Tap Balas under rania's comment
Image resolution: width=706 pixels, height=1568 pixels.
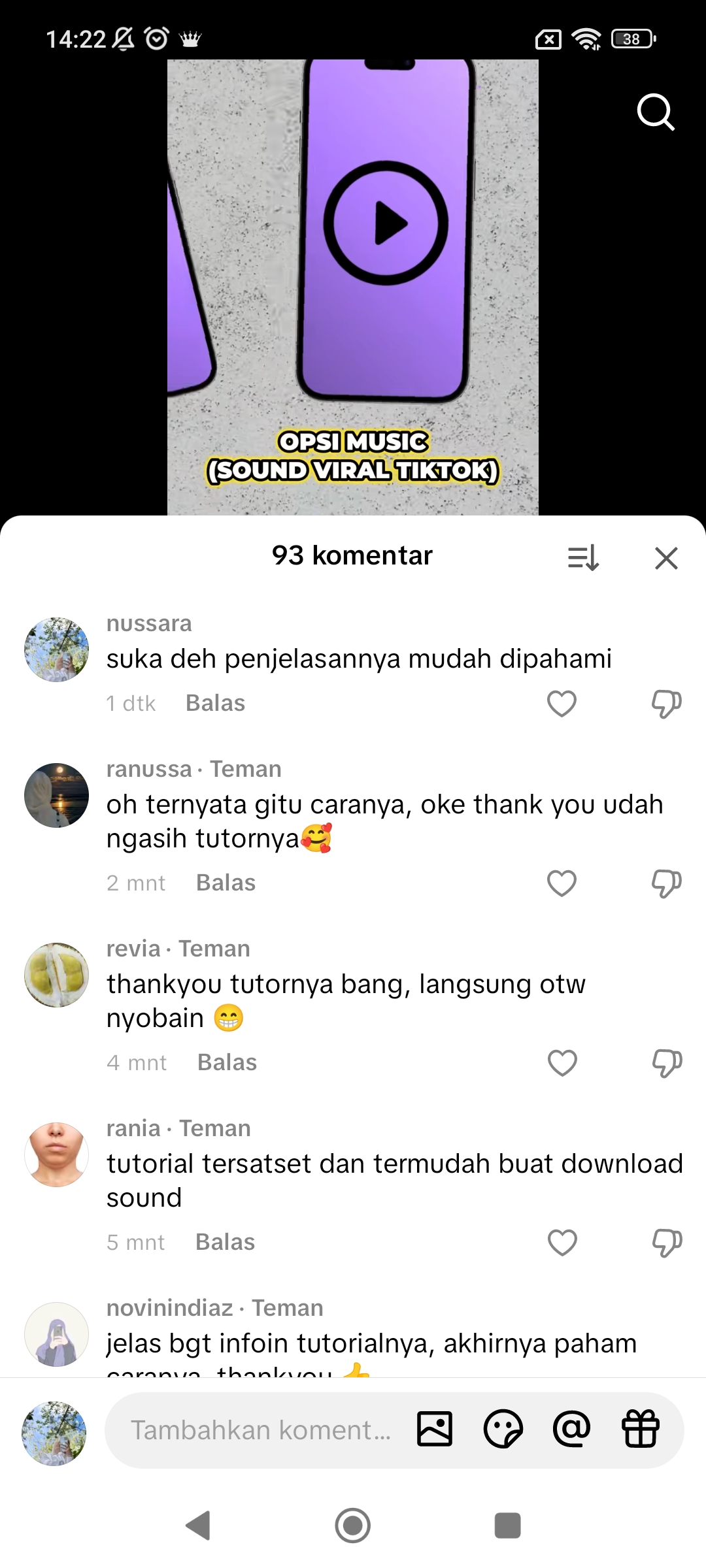[225, 1242]
